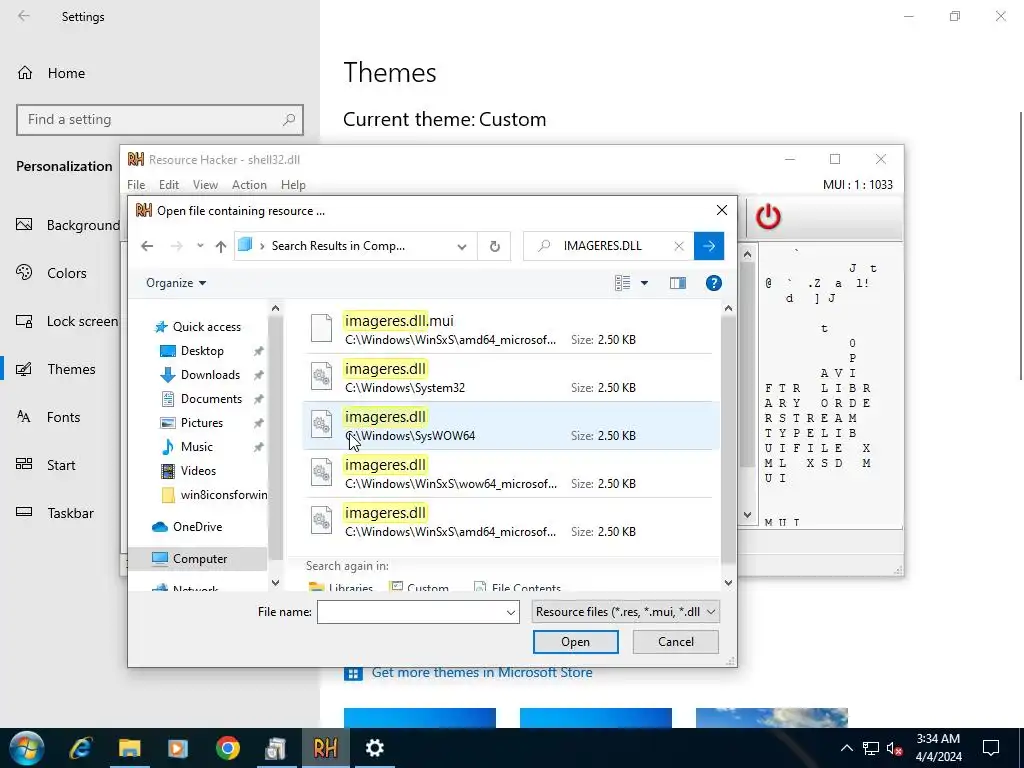Select imageres.dll in WinSxS wow64_microsof folder
This screenshot has height=768, width=1024.
[511, 473]
